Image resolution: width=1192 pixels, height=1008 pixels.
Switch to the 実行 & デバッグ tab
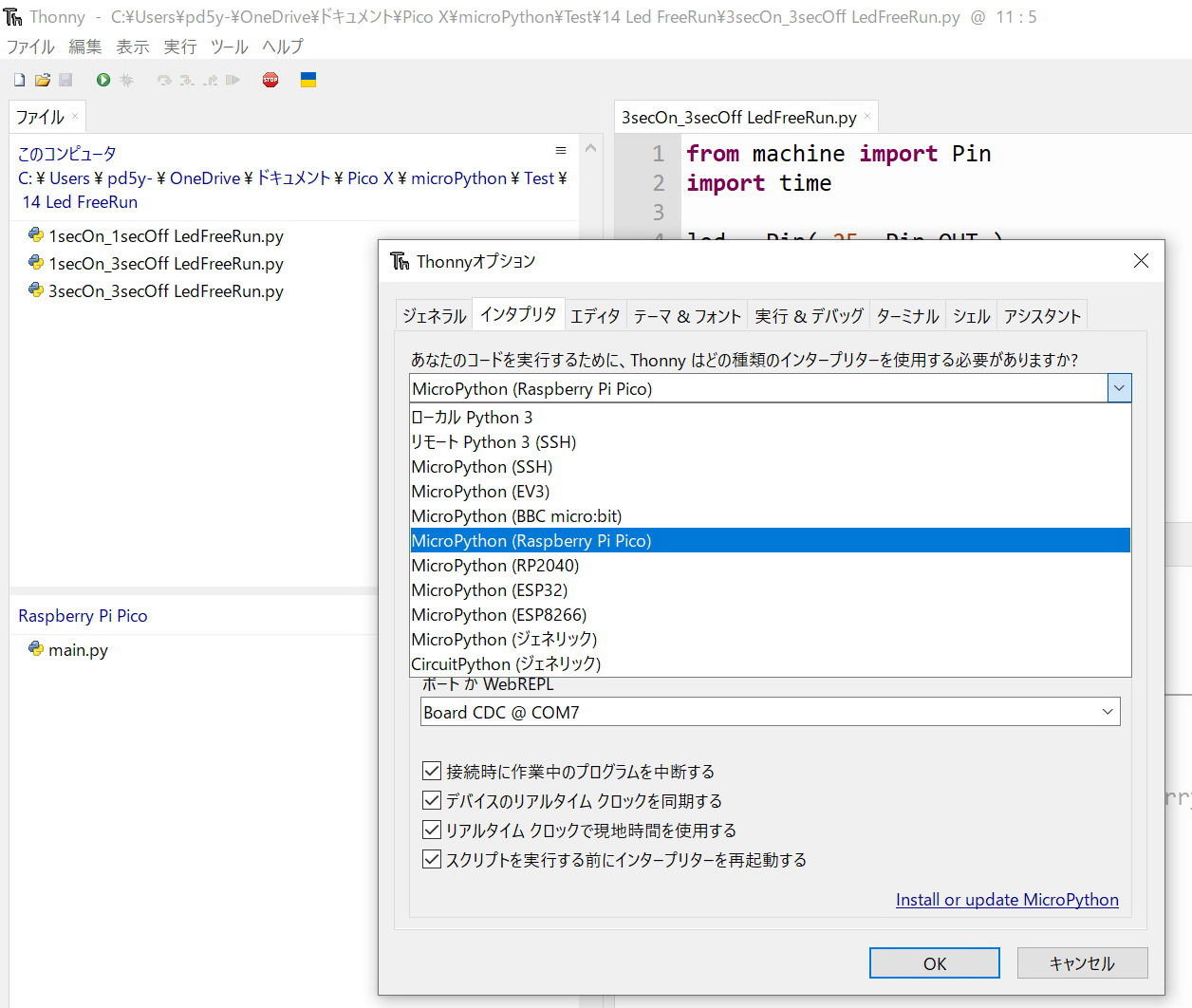point(810,316)
